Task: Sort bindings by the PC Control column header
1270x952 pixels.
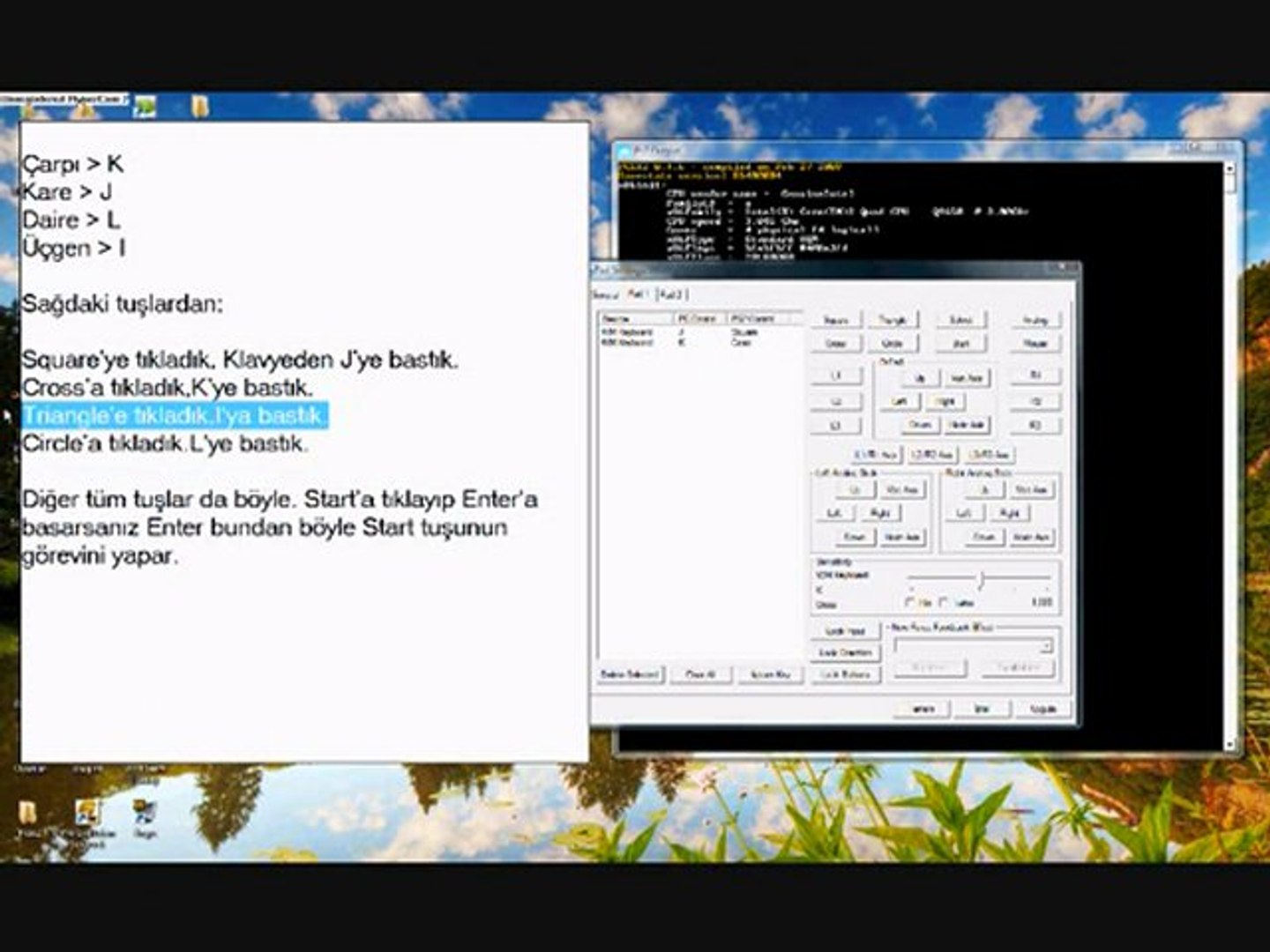Action: (x=700, y=318)
